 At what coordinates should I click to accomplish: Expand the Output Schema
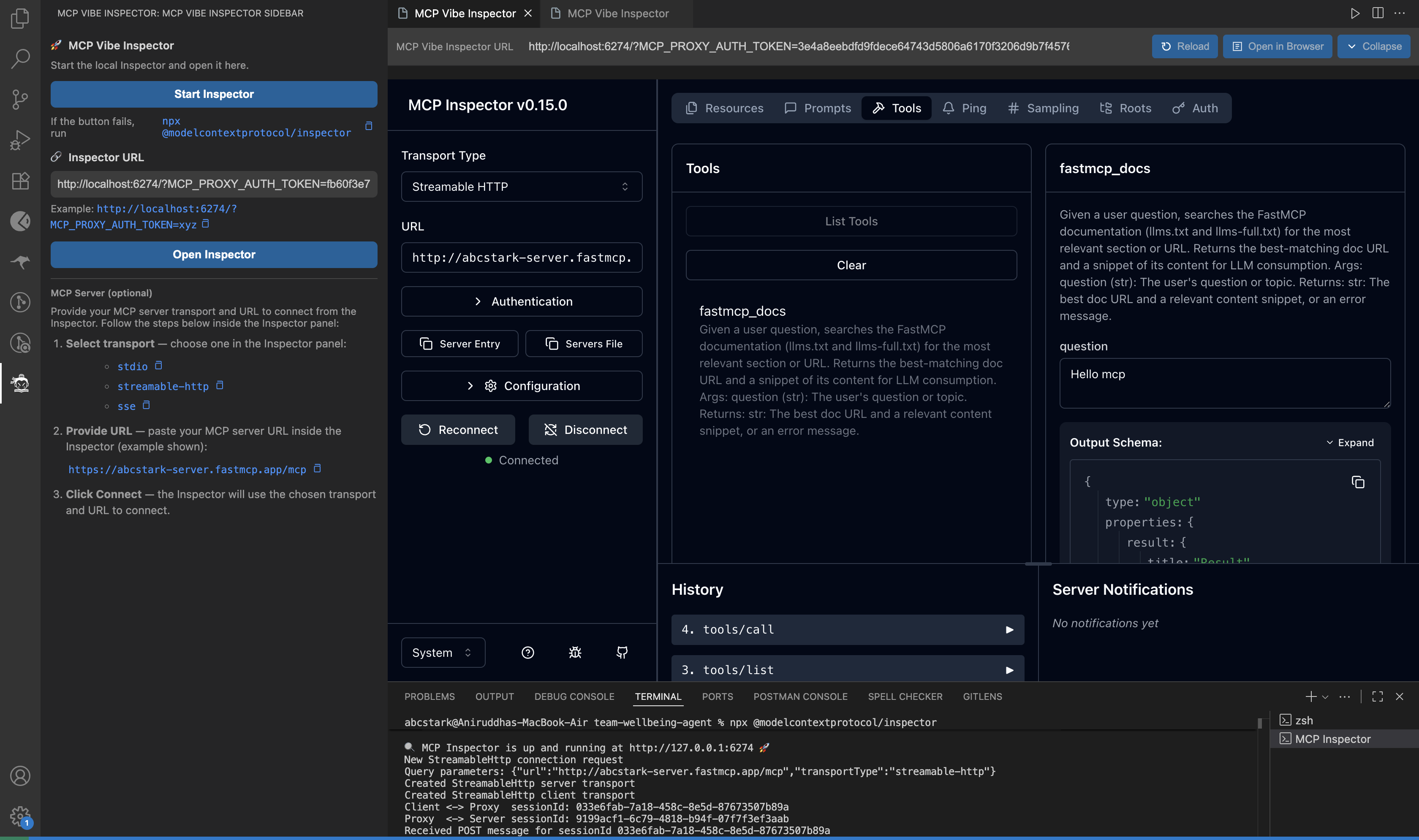tap(1350, 443)
